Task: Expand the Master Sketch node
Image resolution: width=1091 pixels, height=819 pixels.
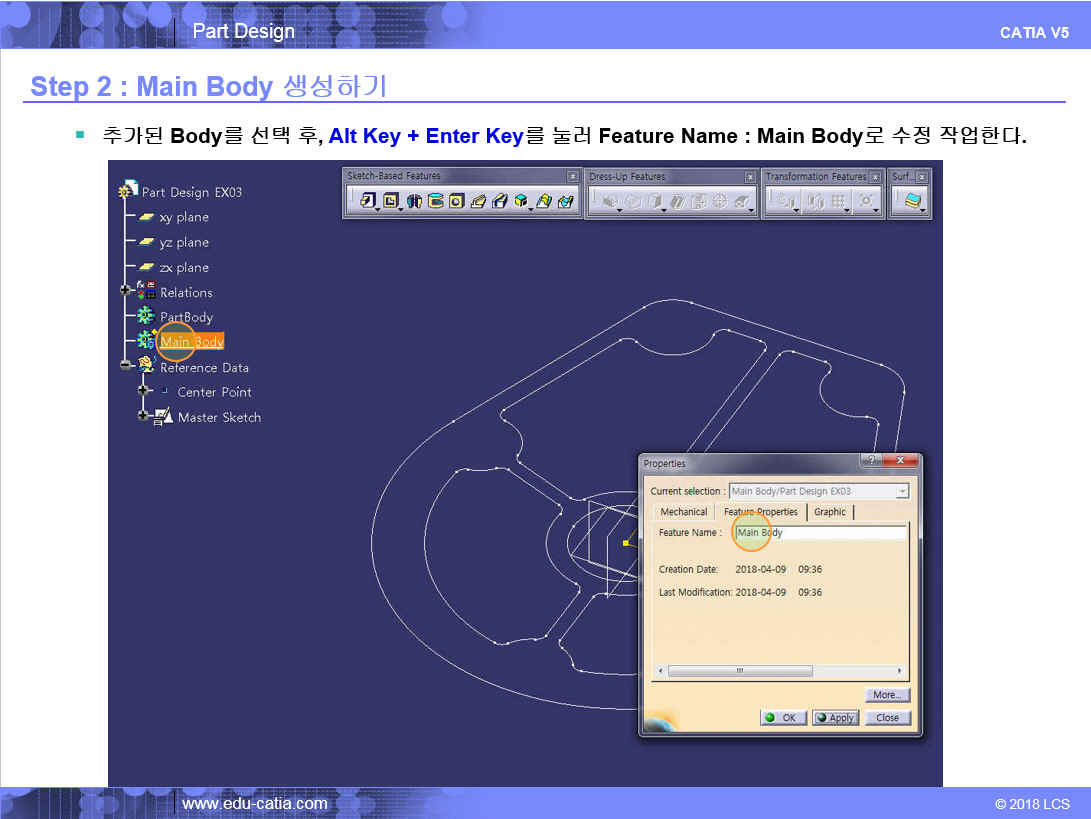Action: pos(143,416)
